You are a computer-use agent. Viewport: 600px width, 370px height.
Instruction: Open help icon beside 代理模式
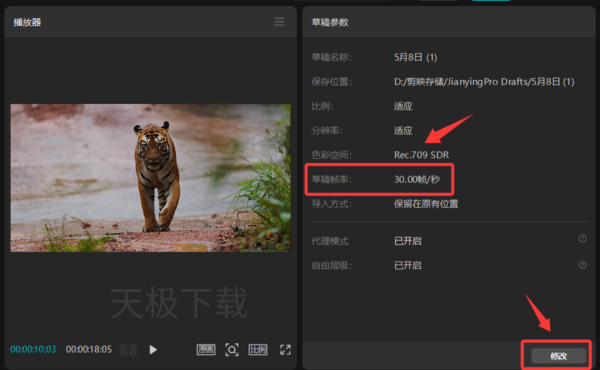[582, 238]
